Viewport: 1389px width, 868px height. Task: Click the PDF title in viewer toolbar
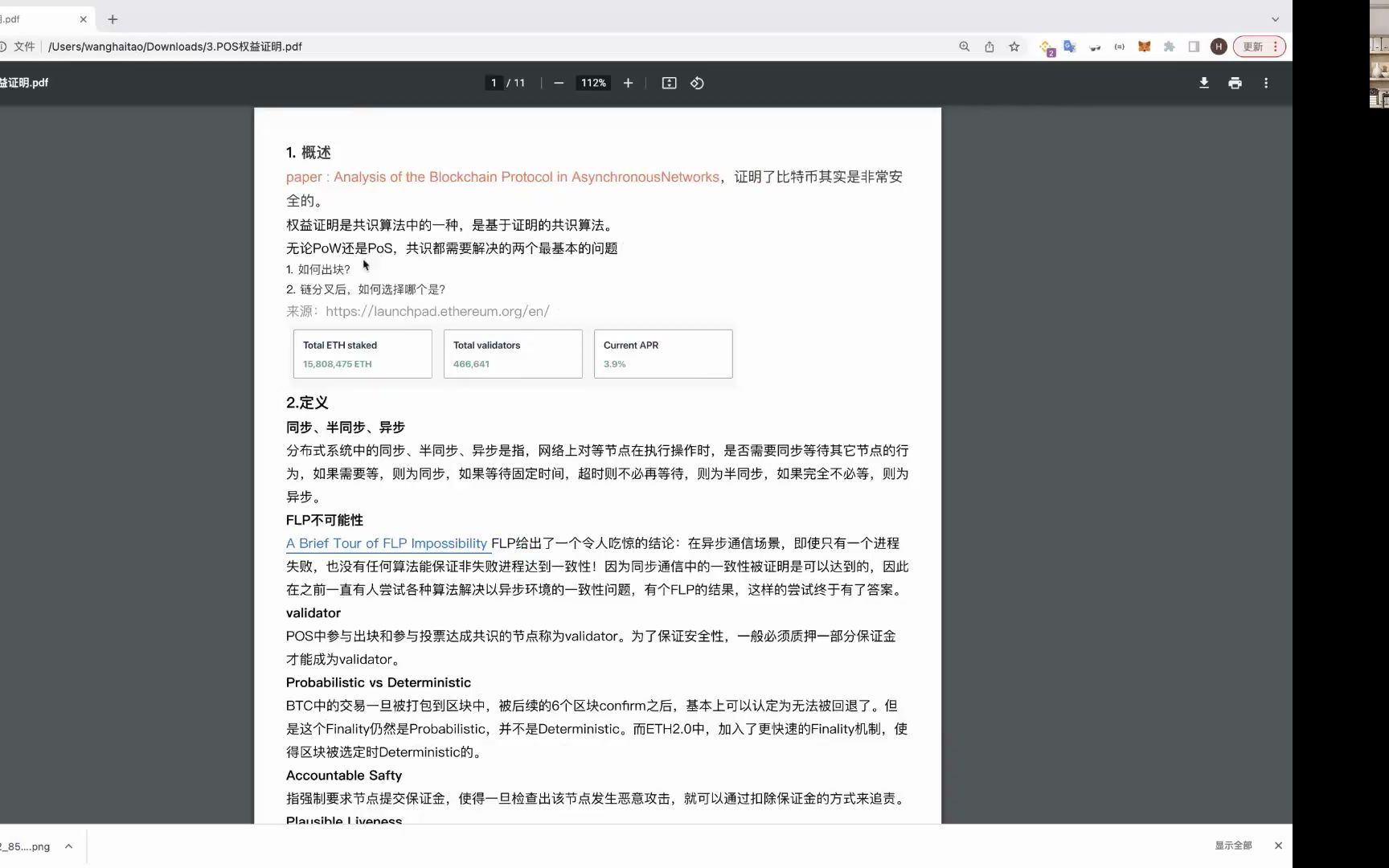(x=24, y=83)
